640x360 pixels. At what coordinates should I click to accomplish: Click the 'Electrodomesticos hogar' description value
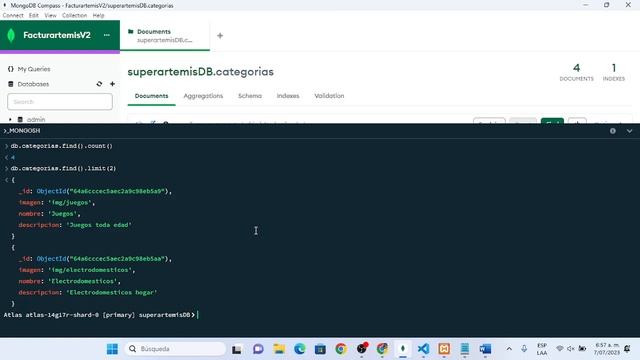pyautogui.click(x=111, y=293)
